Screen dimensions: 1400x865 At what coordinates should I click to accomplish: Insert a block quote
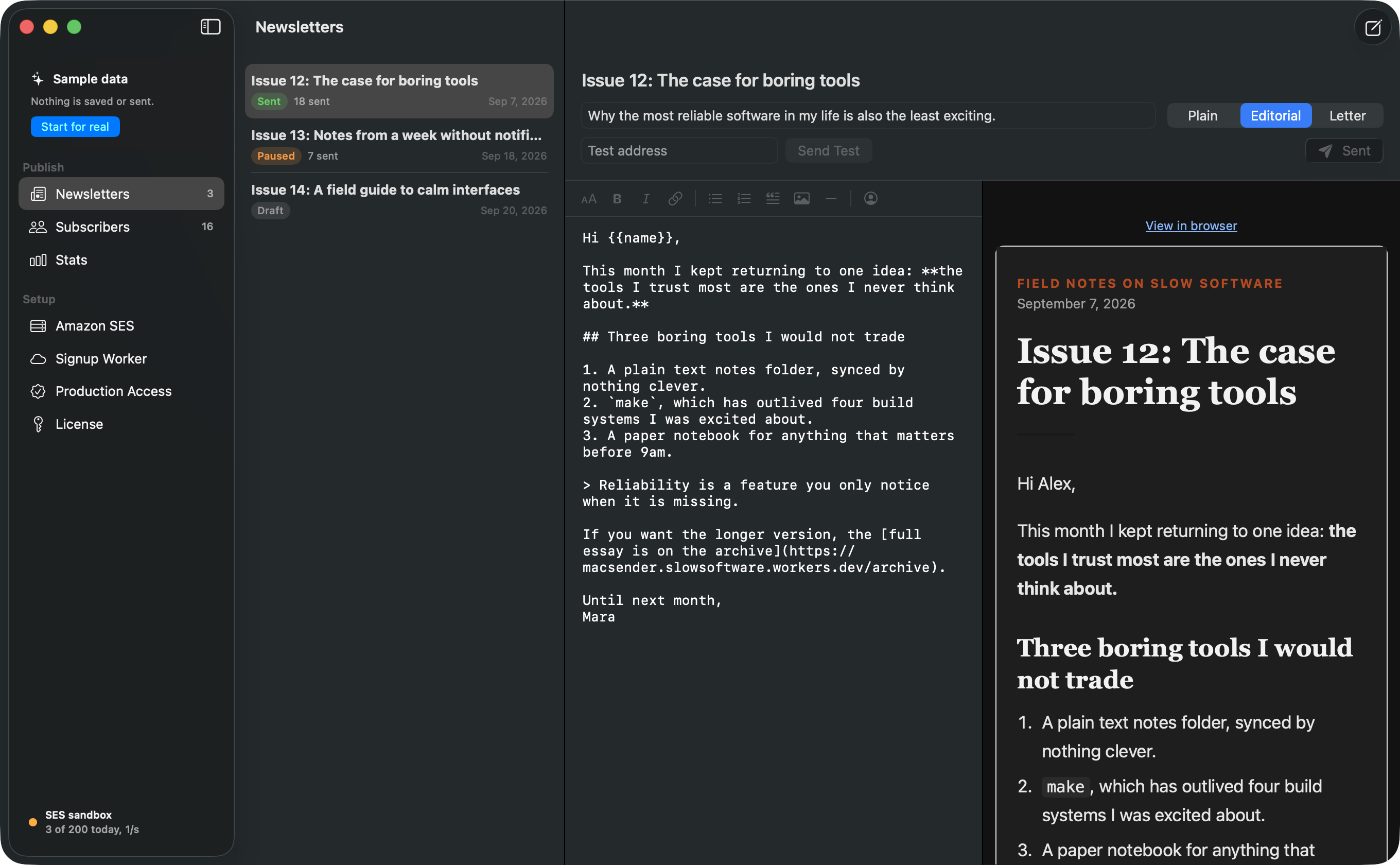point(773,199)
